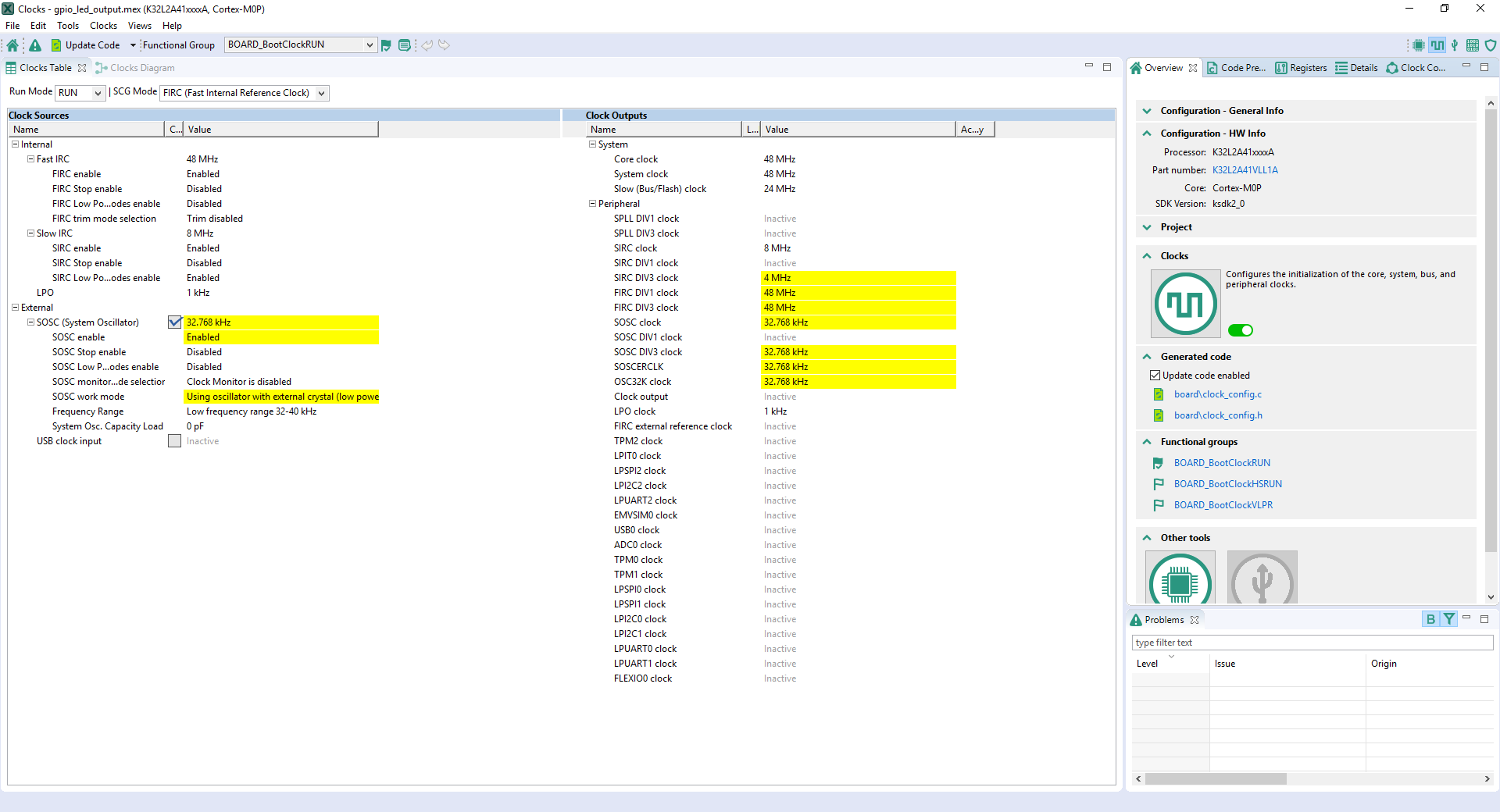Open the warning problems icon in toolbar
Image resolution: width=1500 pixels, height=812 pixels.
[x=35, y=45]
